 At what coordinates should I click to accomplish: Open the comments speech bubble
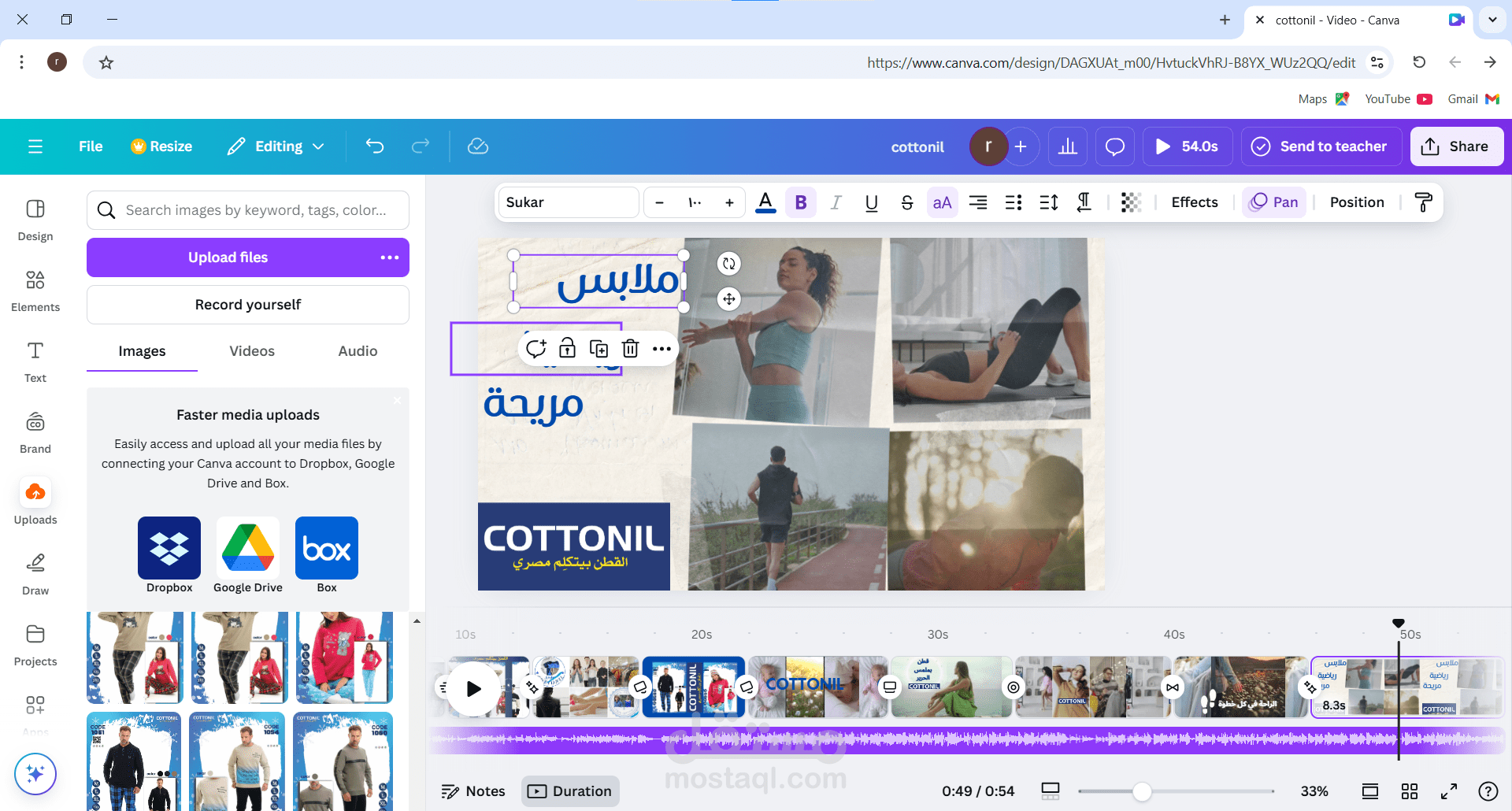[1115, 146]
